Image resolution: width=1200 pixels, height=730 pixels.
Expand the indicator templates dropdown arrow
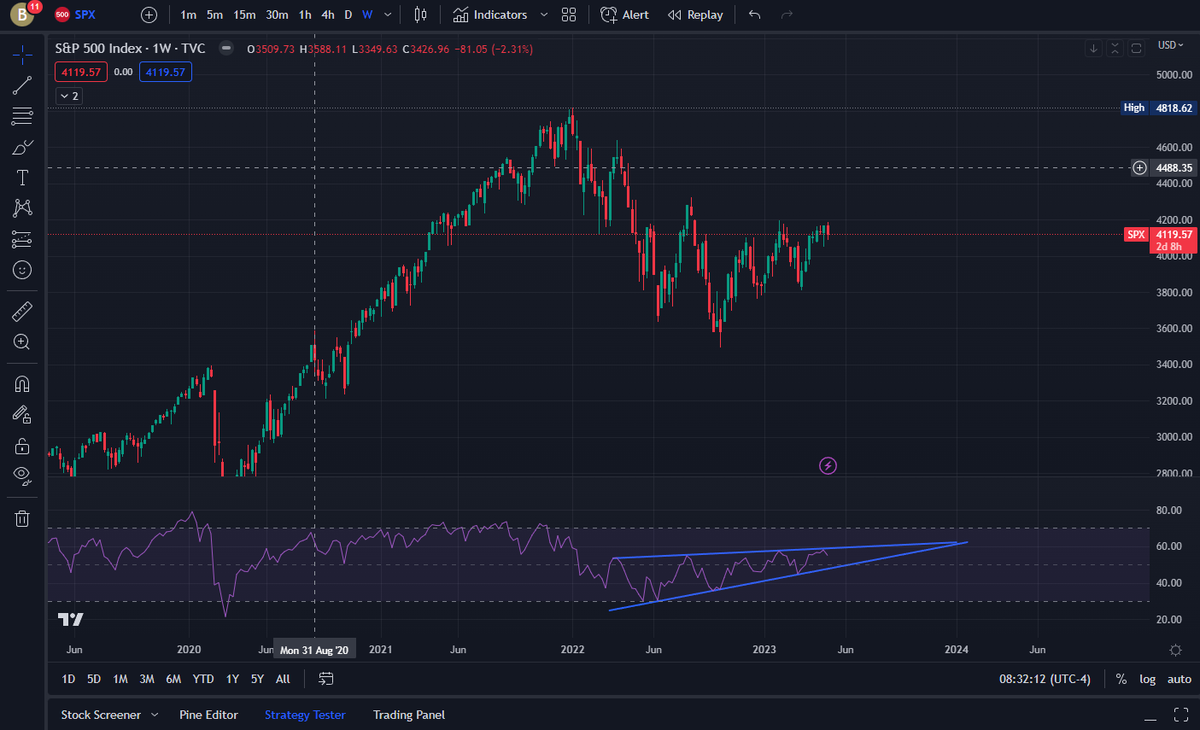pyautogui.click(x=544, y=15)
